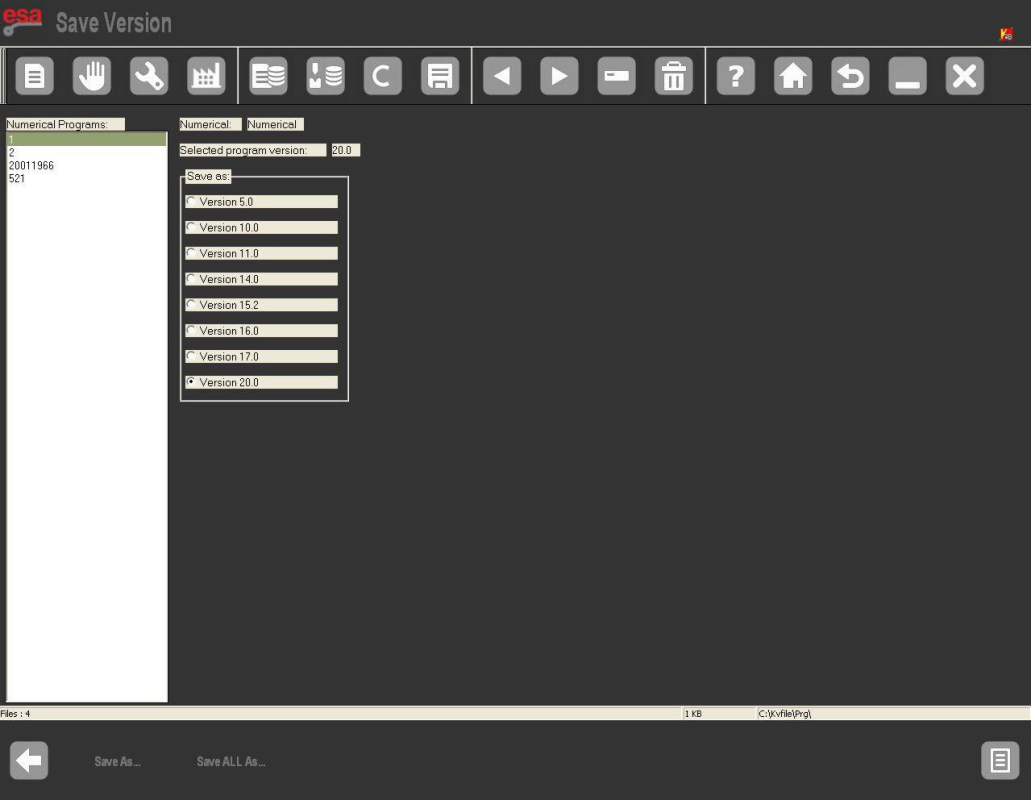The height and width of the screenshot is (800, 1031).
Task: Click the back arrow at bottom left
Action: [x=29, y=761]
